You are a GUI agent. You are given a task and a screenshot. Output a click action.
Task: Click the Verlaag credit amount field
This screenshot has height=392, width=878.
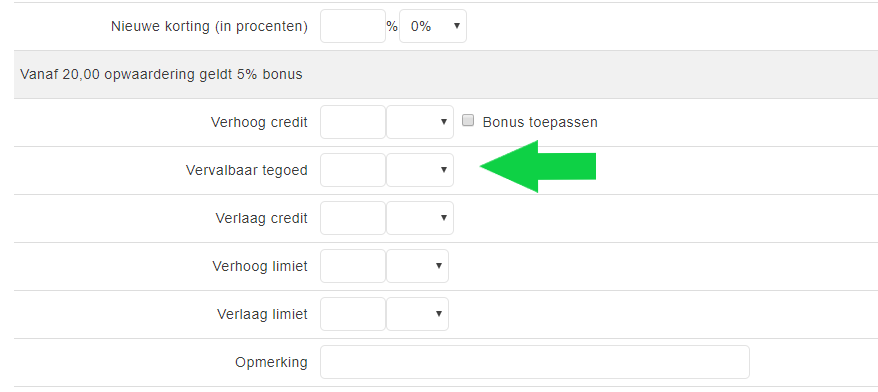[x=353, y=218]
